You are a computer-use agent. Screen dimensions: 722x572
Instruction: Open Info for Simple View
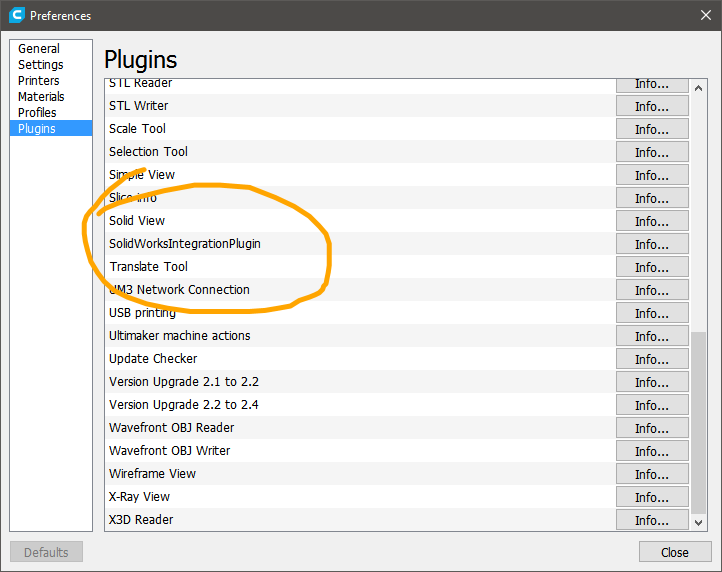[652, 175]
